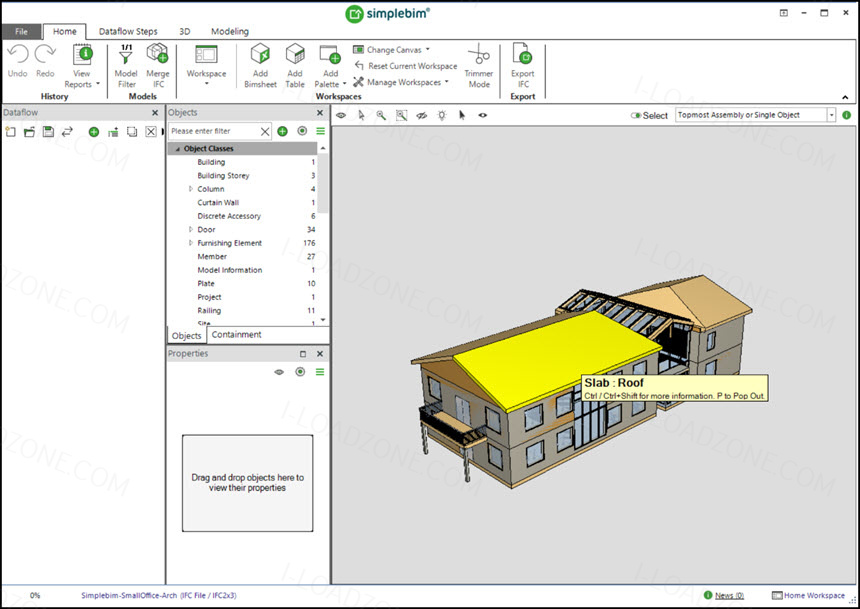The image size is (860, 609).
Task: Select the Railing row
Action: click(x=242, y=311)
